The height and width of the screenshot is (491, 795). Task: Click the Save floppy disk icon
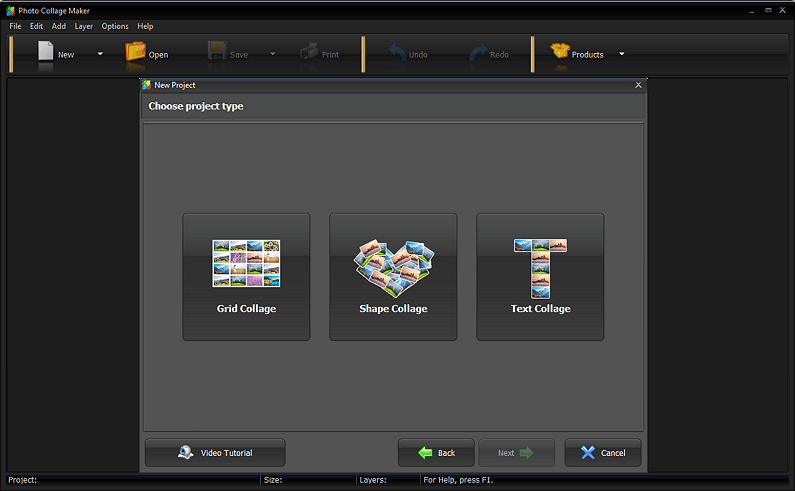(217, 51)
